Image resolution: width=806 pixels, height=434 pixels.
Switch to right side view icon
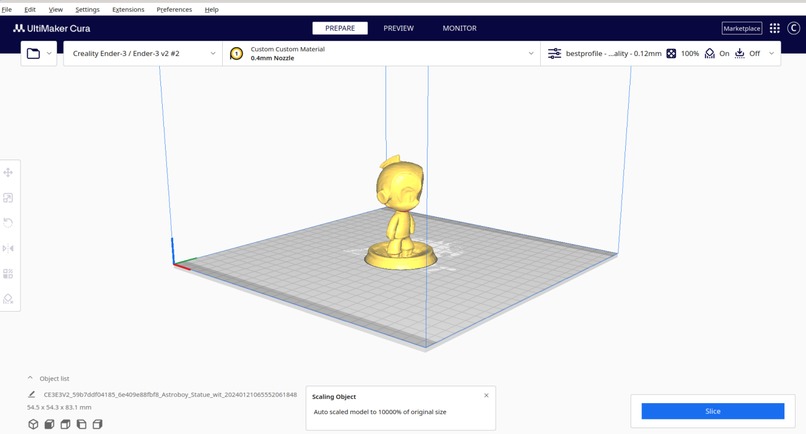[x=98, y=424]
